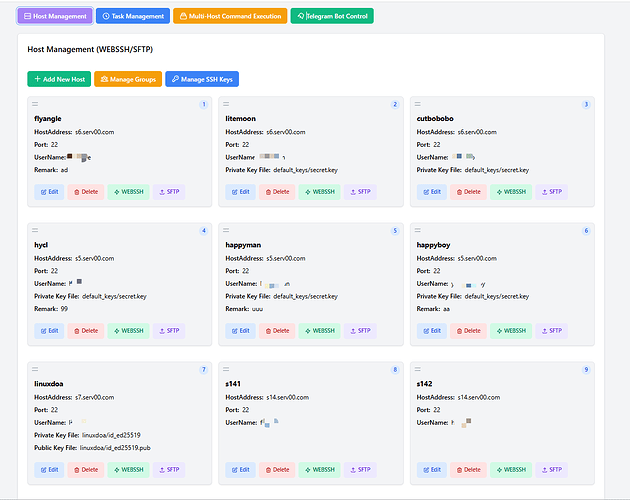The image size is (630, 500).
Task: Delete the happyman host
Action: [x=277, y=331]
